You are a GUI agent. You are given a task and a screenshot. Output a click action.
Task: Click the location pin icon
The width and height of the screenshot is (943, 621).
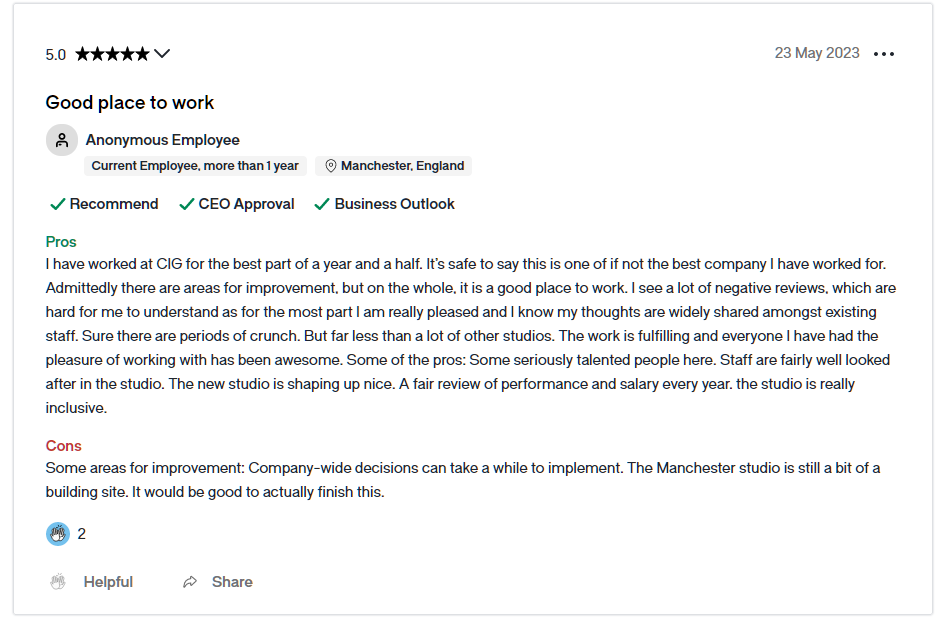(330, 166)
